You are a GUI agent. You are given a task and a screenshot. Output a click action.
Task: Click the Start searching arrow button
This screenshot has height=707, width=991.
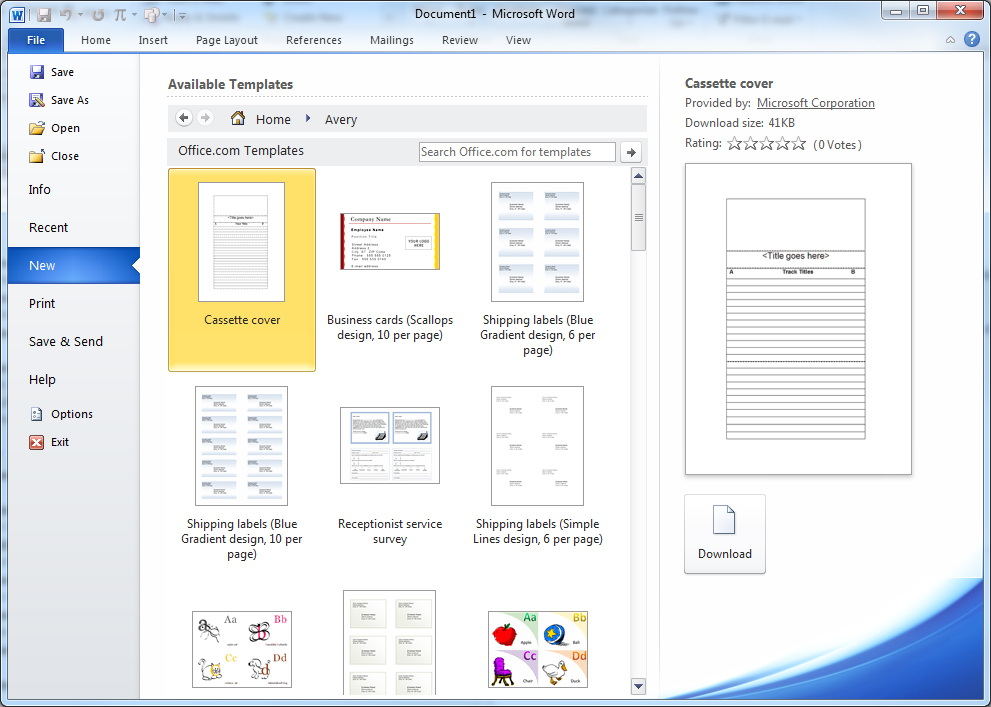click(x=631, y=152)
